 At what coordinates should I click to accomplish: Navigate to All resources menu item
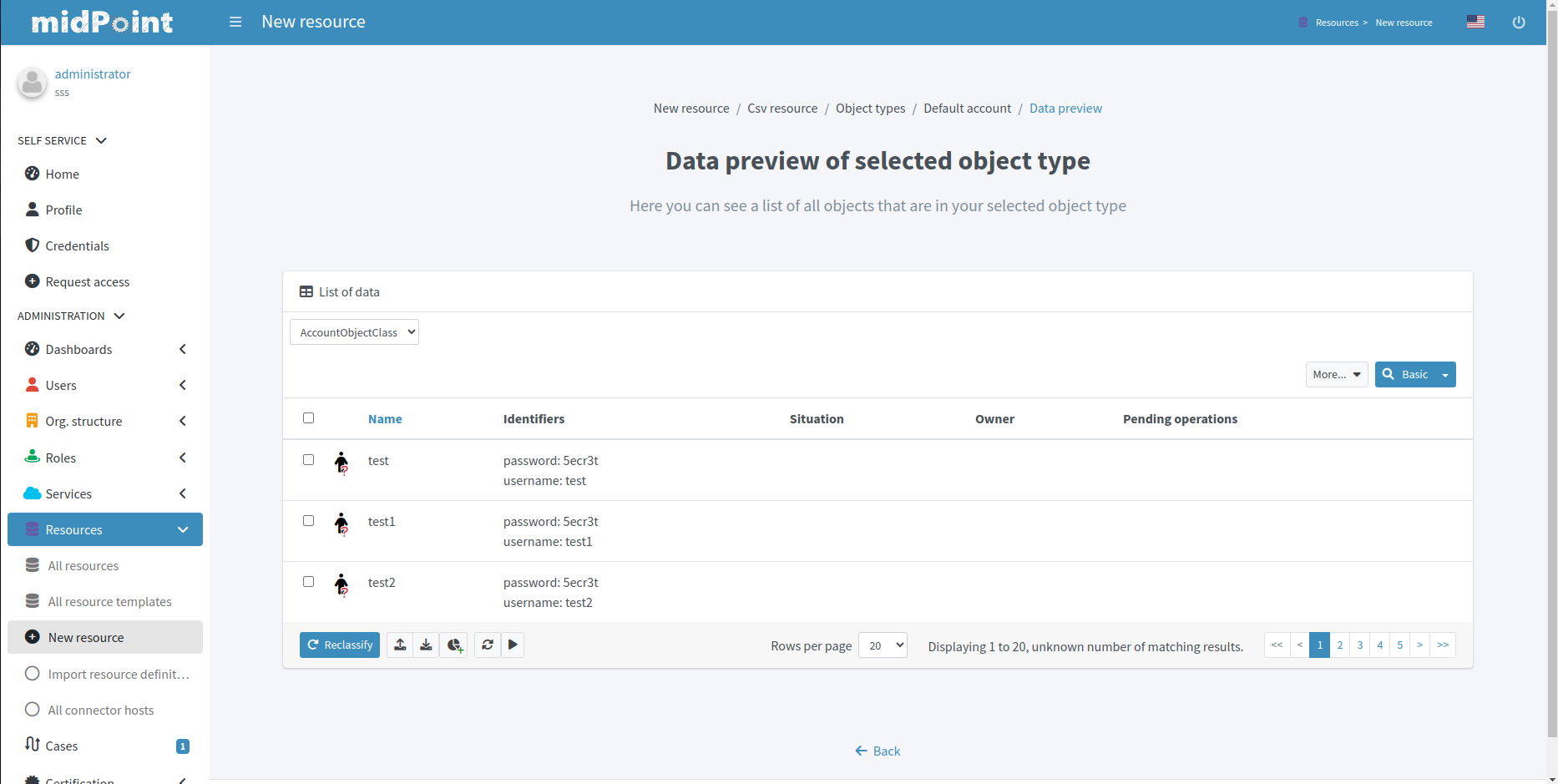[x=83, y=565]
